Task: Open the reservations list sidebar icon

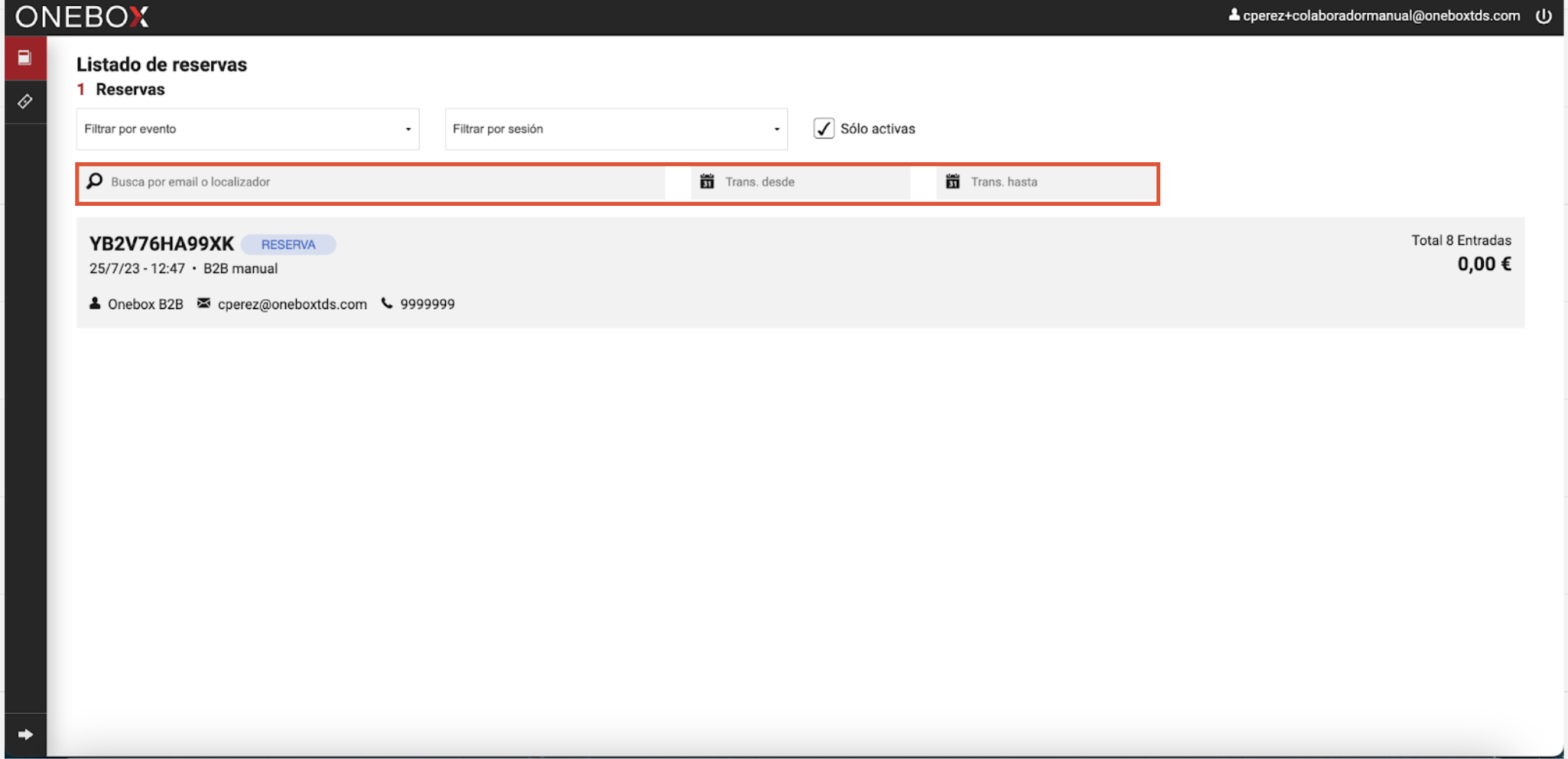Action: (25, 58)
